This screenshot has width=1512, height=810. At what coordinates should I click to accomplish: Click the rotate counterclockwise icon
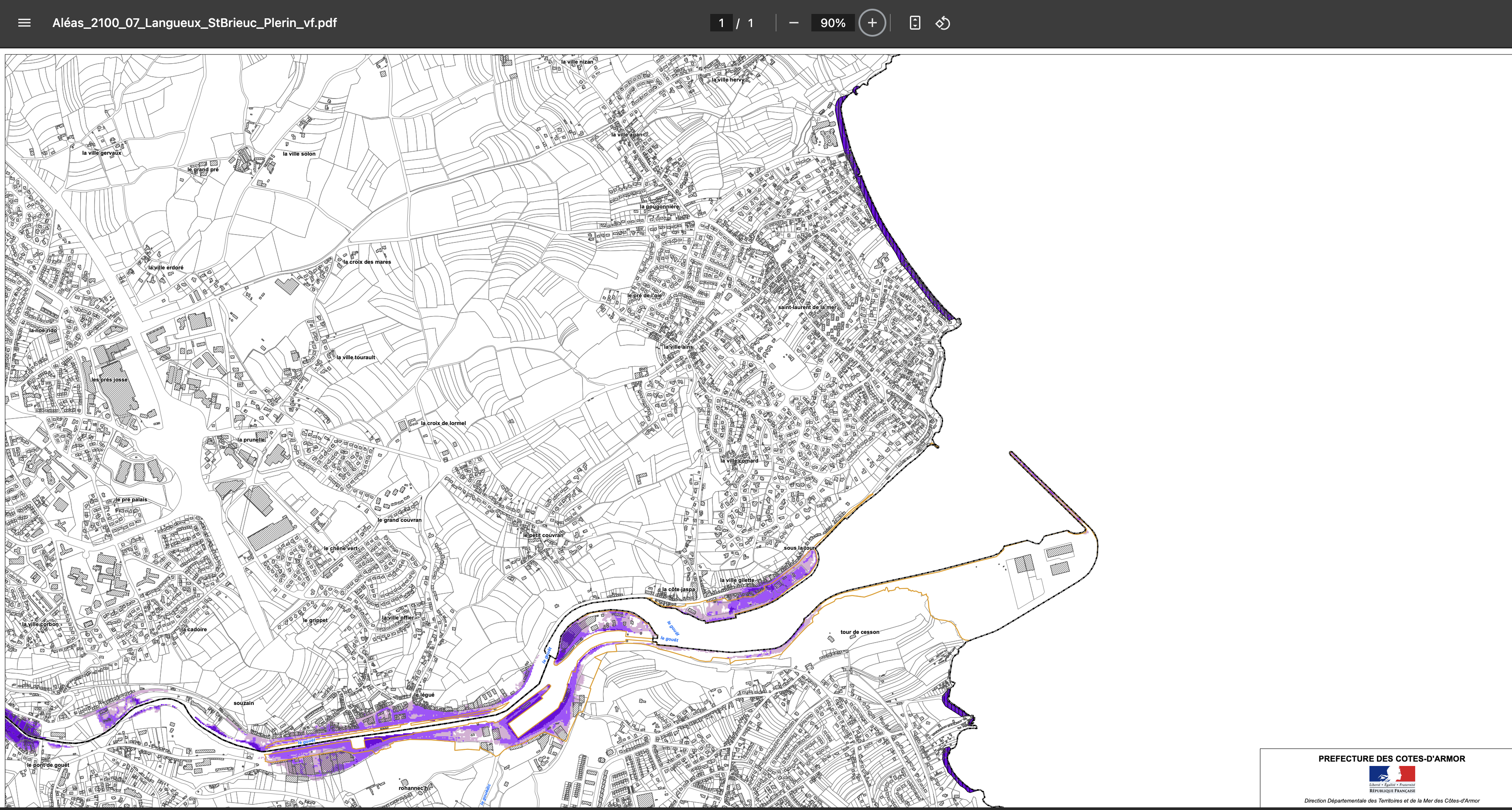(943, 23)
